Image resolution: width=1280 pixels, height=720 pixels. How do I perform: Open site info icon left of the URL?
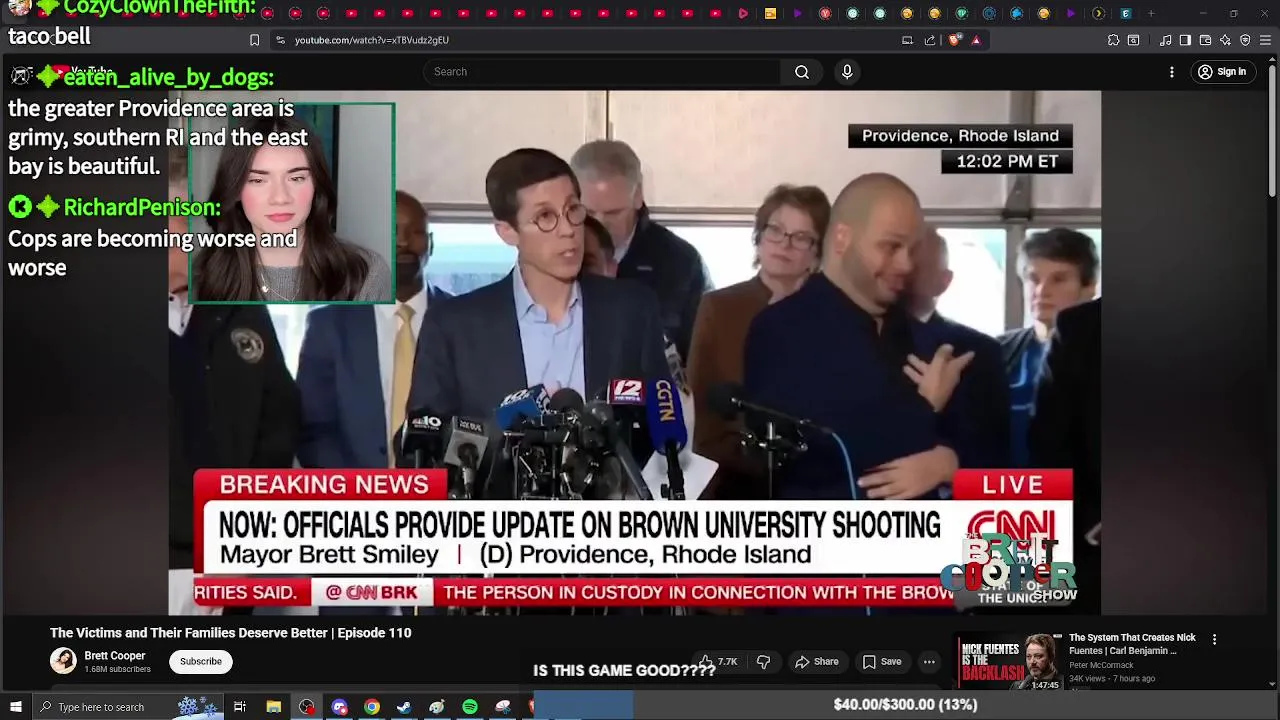click(x=280, y=40)
